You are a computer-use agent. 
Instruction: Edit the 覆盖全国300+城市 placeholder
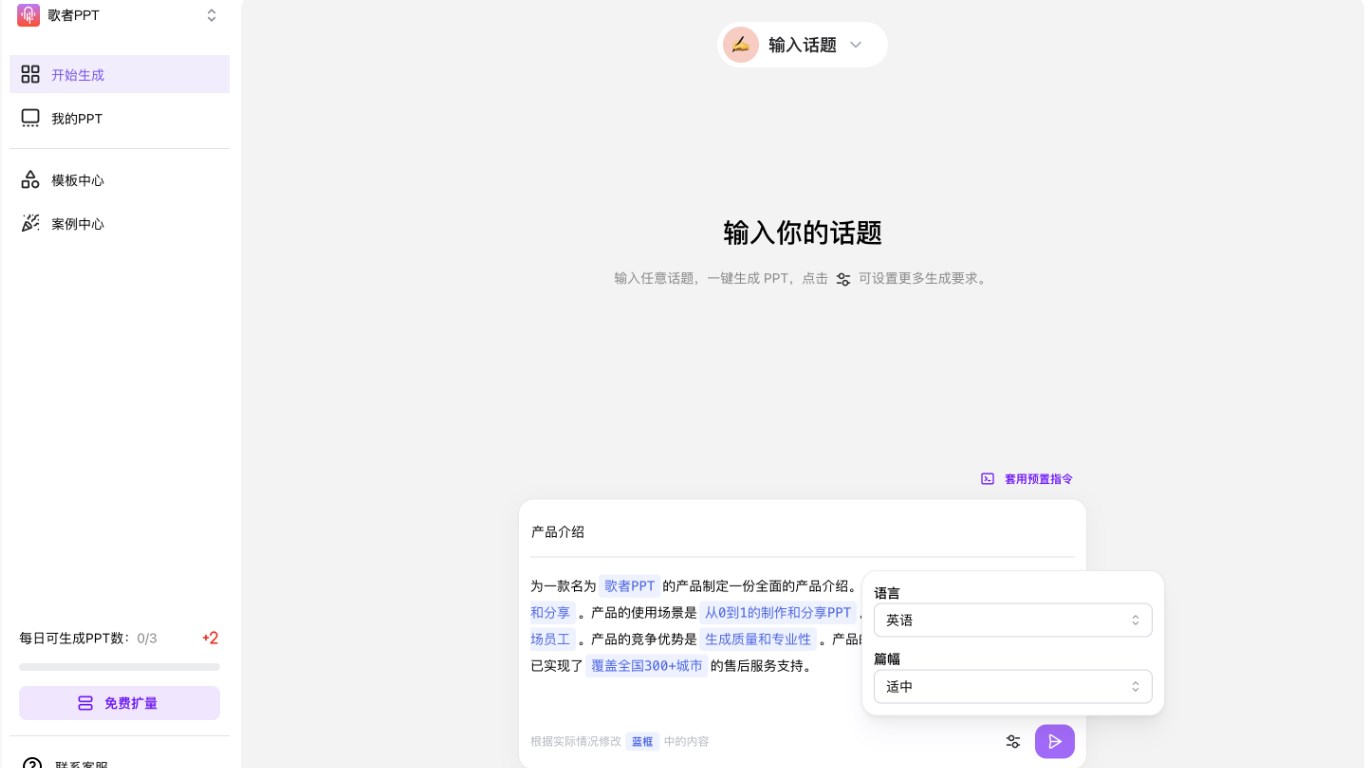(647, 666)
